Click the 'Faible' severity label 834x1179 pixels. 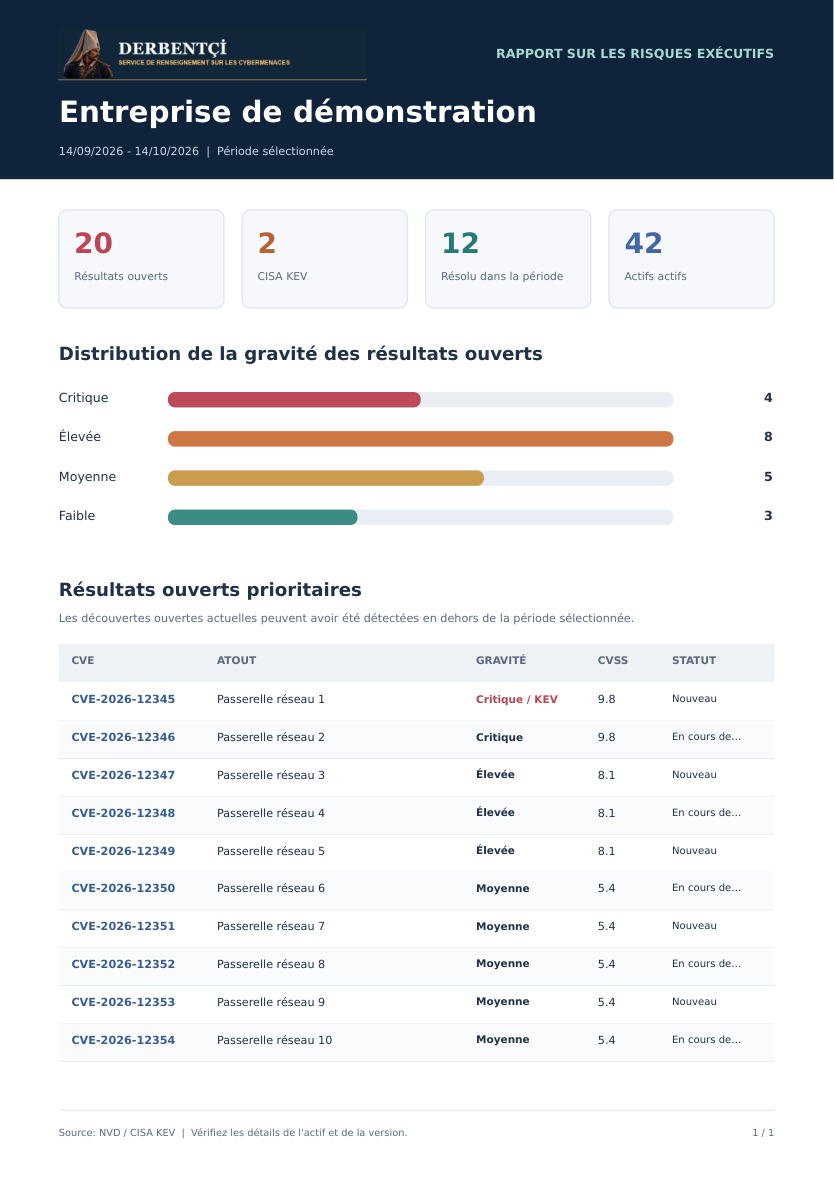click(x=77, y=516)
